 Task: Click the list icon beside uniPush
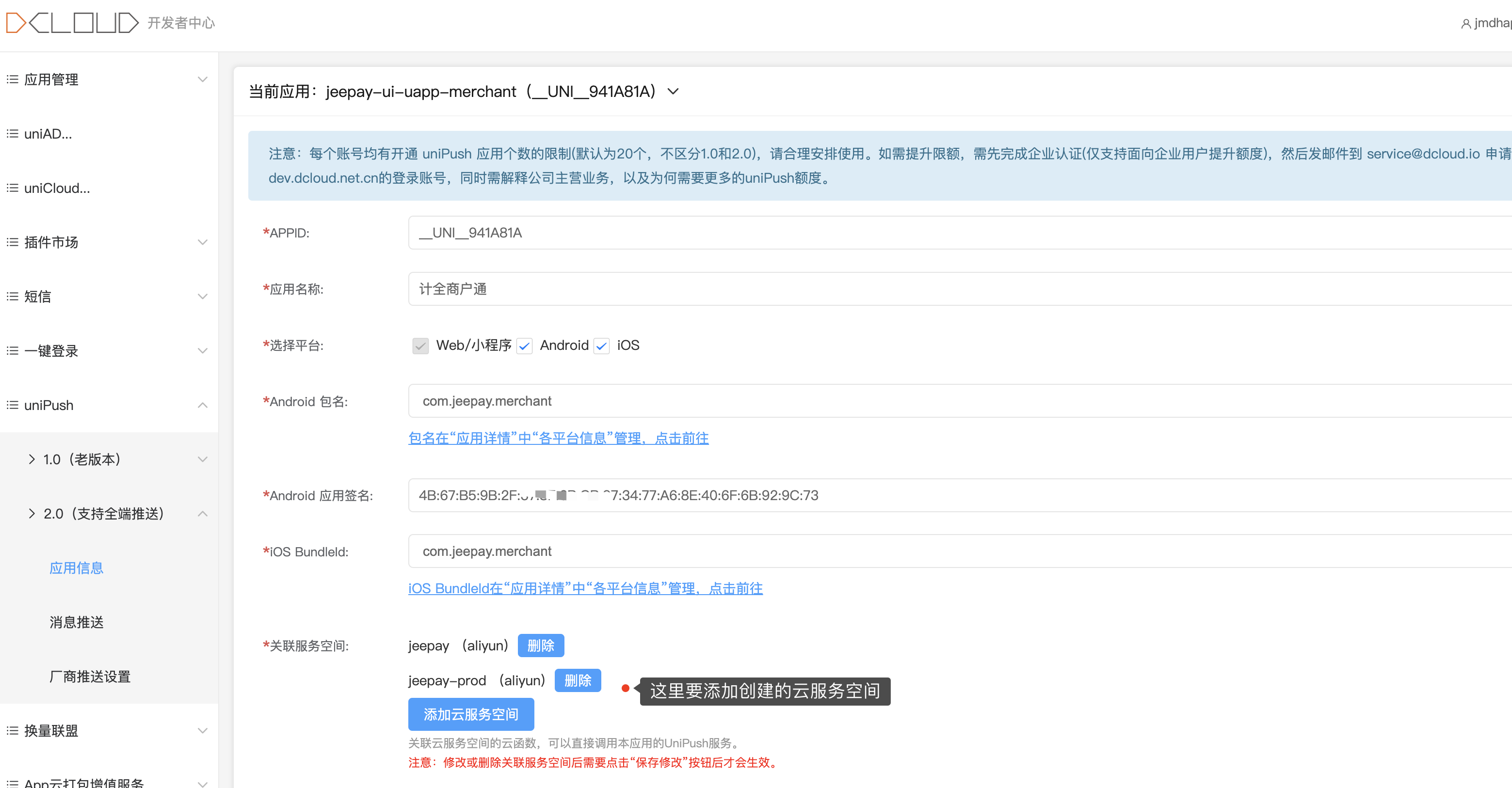coord(12,405)
